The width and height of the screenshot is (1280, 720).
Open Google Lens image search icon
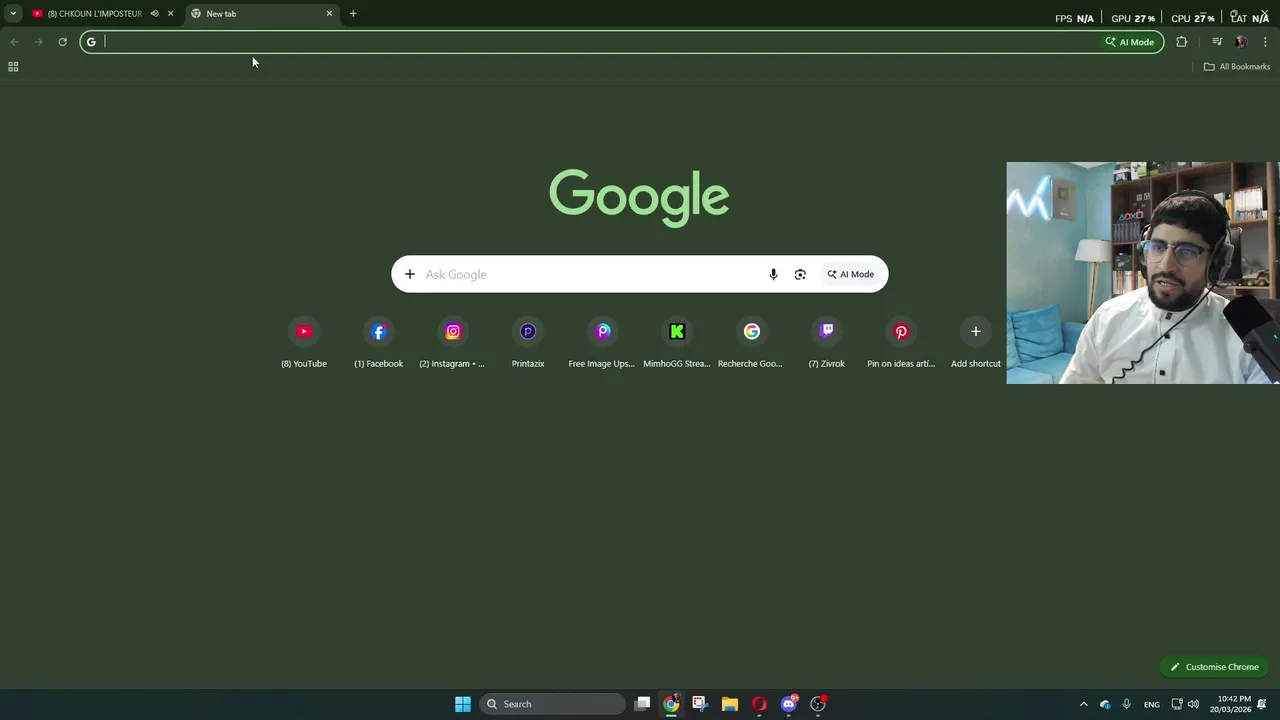point(800,274)
